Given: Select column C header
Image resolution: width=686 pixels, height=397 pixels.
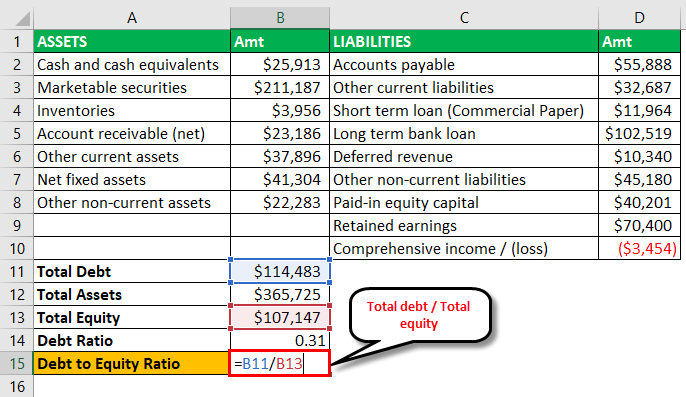Looking at the screenshot, I should tap(464, 18).
